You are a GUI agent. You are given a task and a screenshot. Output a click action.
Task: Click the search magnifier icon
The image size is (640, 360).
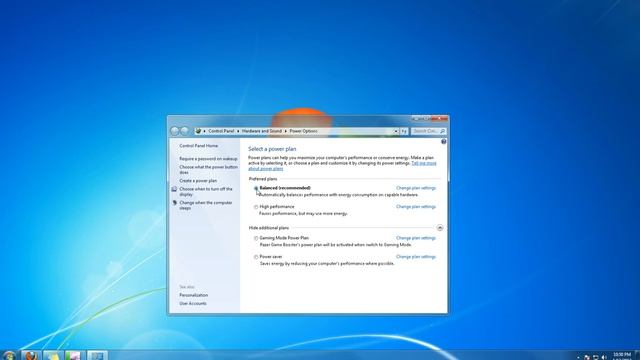coord(442,131)
